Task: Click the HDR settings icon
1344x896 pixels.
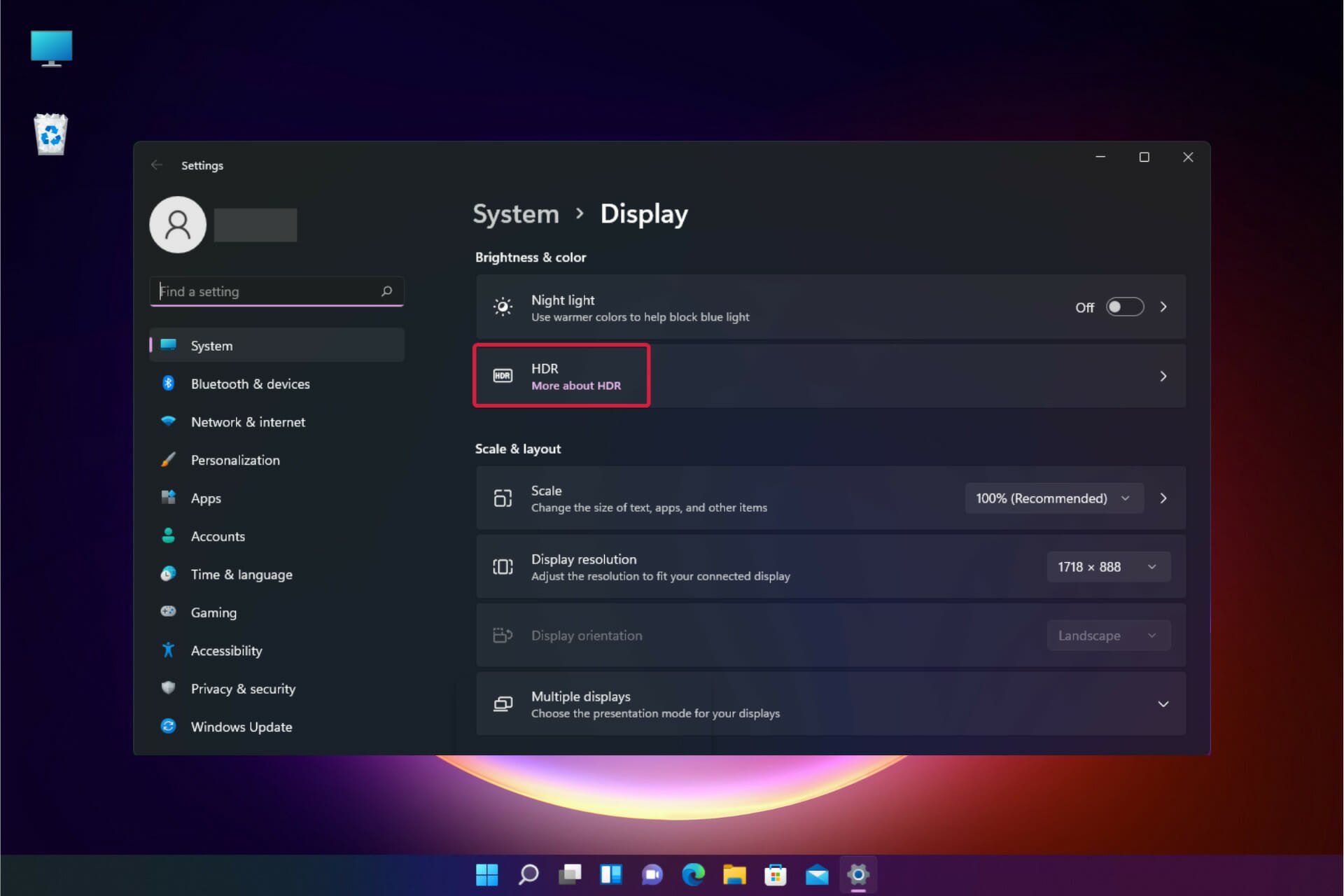Action: 502,375
